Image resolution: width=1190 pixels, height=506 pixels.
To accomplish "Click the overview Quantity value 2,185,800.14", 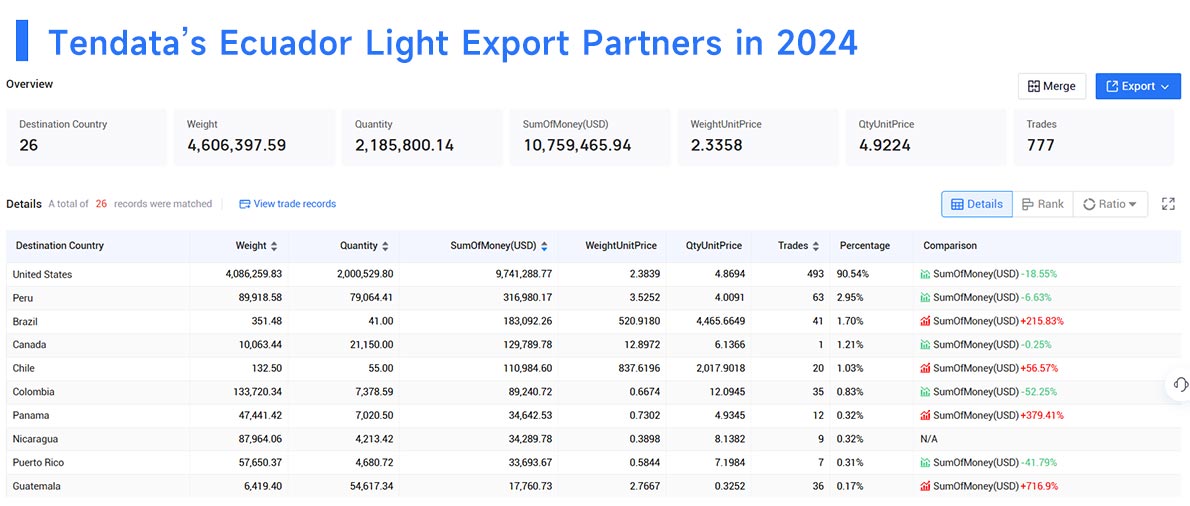I will [x=405, y=145].
